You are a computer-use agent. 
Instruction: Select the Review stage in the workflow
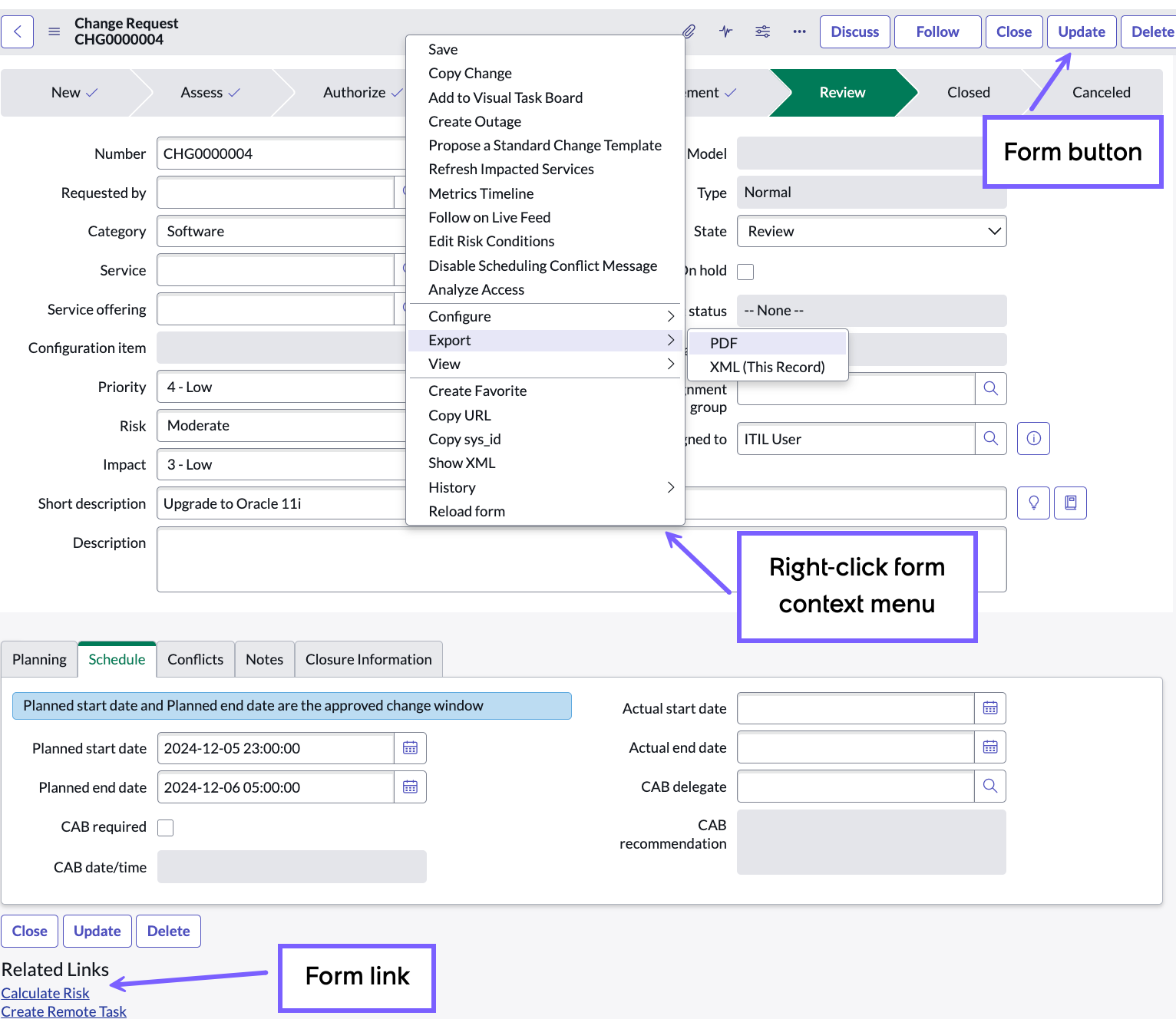point(842,92)
